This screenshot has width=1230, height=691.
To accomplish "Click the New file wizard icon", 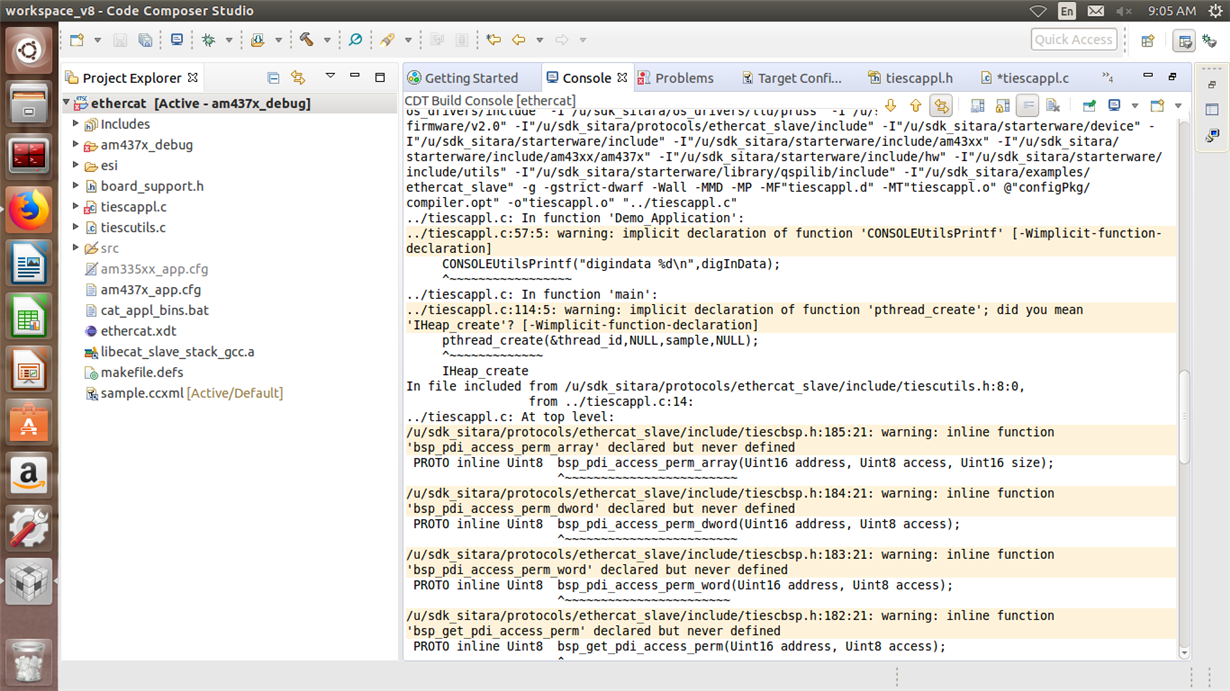I will pos(77,40).
